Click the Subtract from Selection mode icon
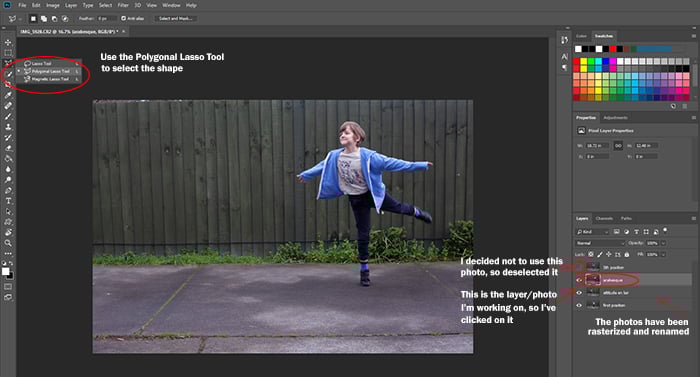 coord(54,18)
